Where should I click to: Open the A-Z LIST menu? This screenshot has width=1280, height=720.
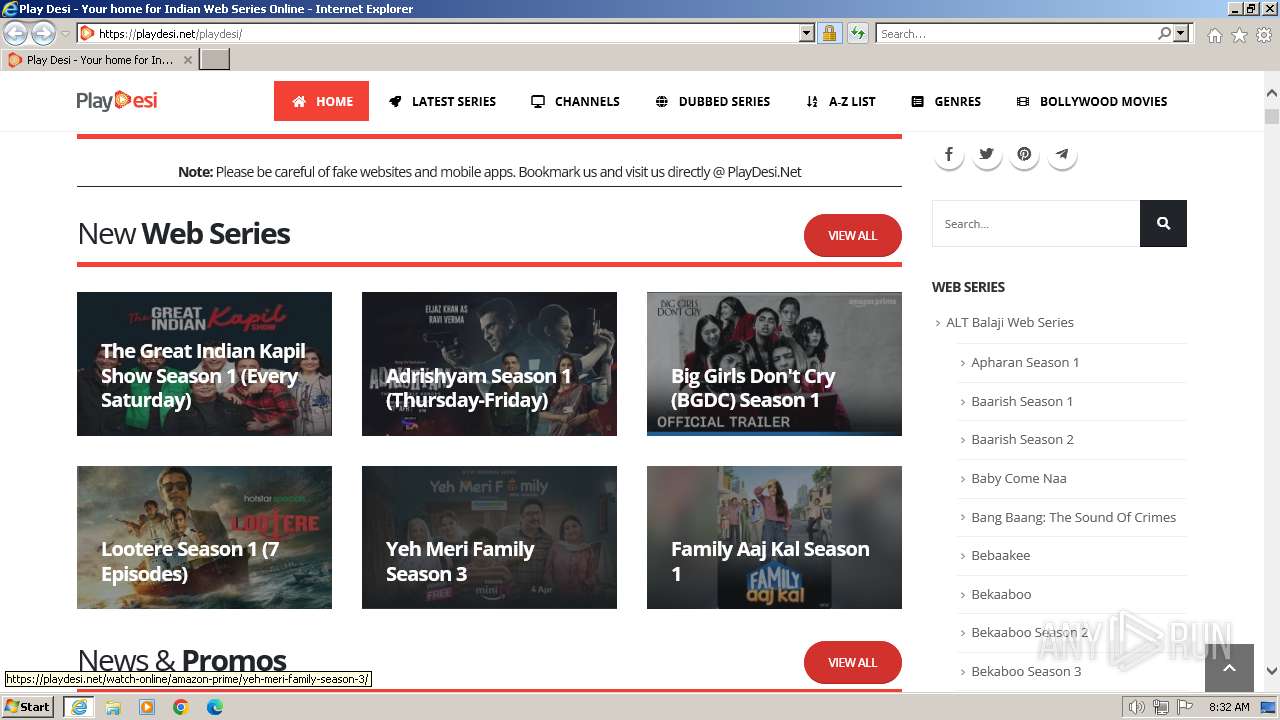point(841,101)
